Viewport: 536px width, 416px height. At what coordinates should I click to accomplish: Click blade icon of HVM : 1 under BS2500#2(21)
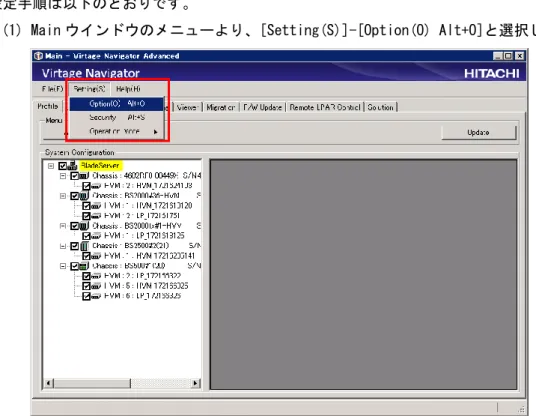[x=96, y=256]
